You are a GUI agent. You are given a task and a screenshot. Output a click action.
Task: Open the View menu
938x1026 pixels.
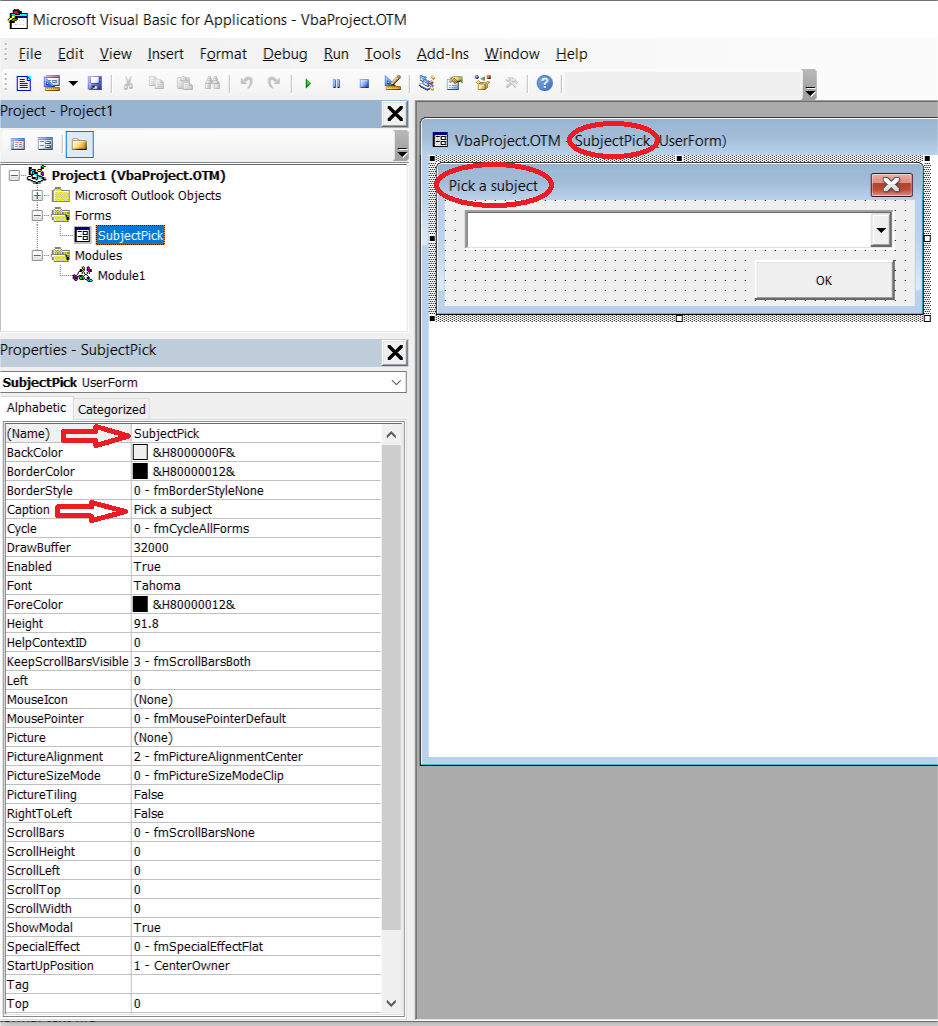(116, 54)
